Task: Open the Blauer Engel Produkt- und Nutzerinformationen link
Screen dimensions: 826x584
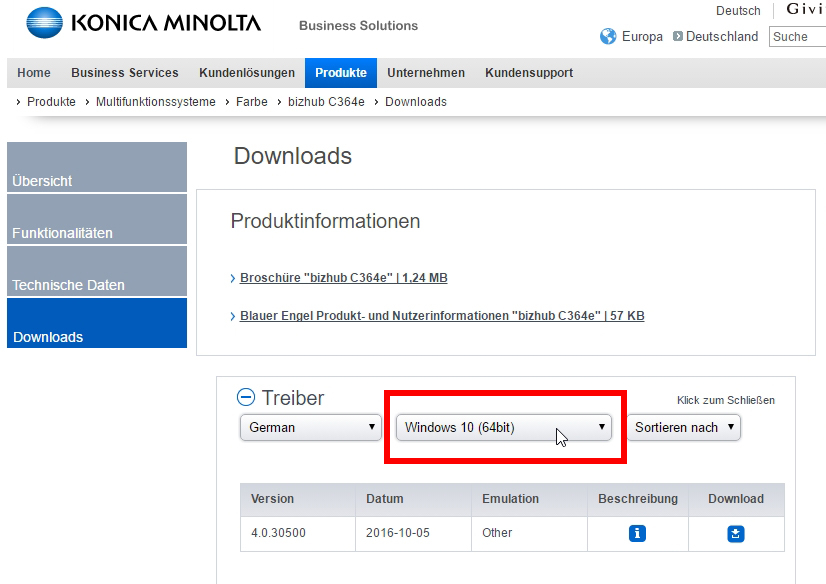Action: tap(442, 315)
